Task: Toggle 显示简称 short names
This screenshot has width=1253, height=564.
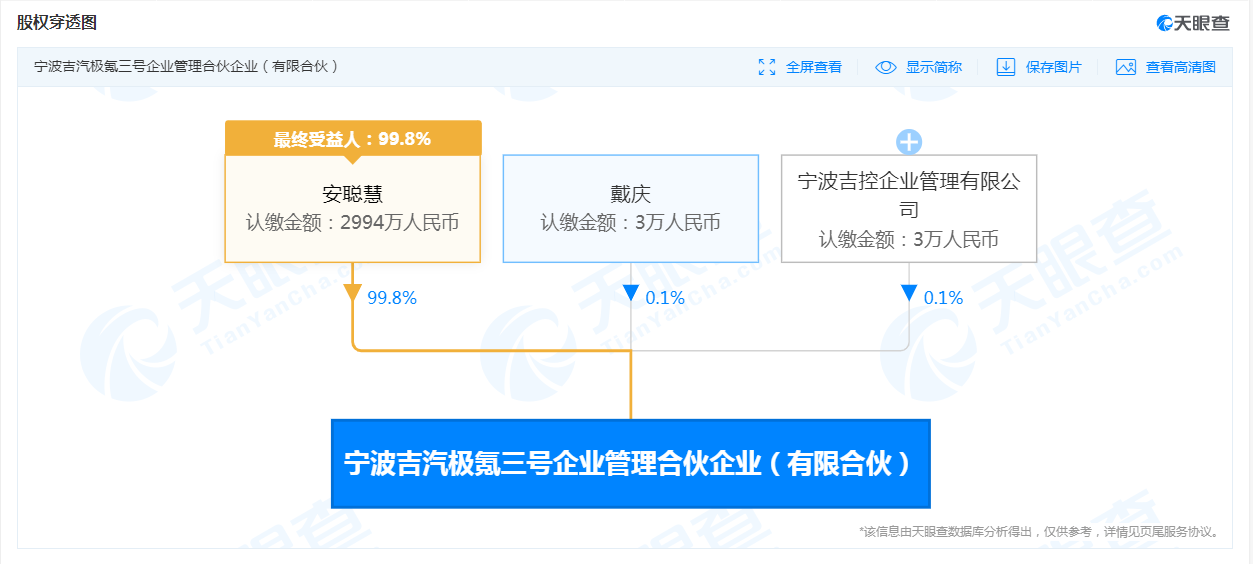Action: [933, 67]
